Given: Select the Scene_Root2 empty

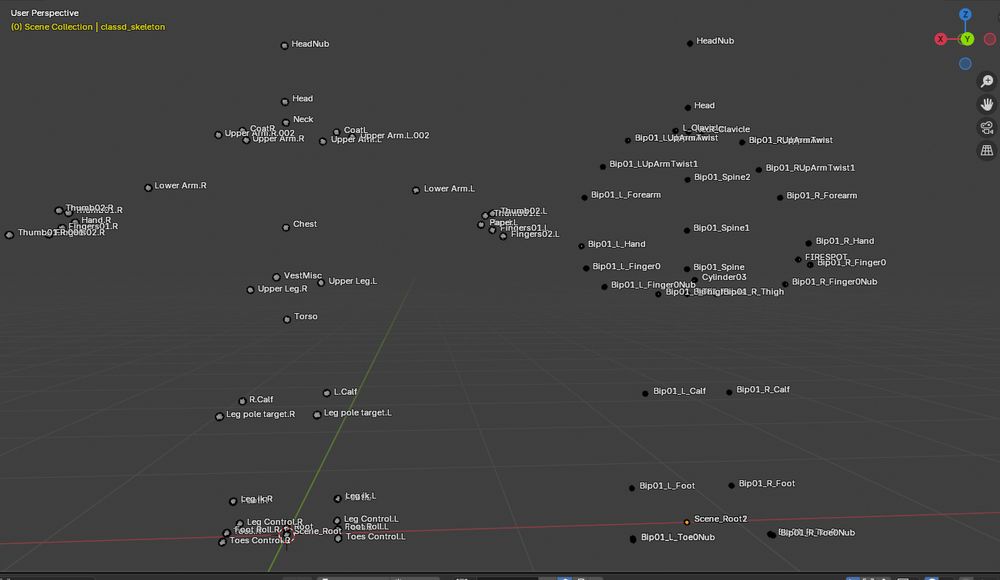Looking at the screenshot, I should coord(687,522).
